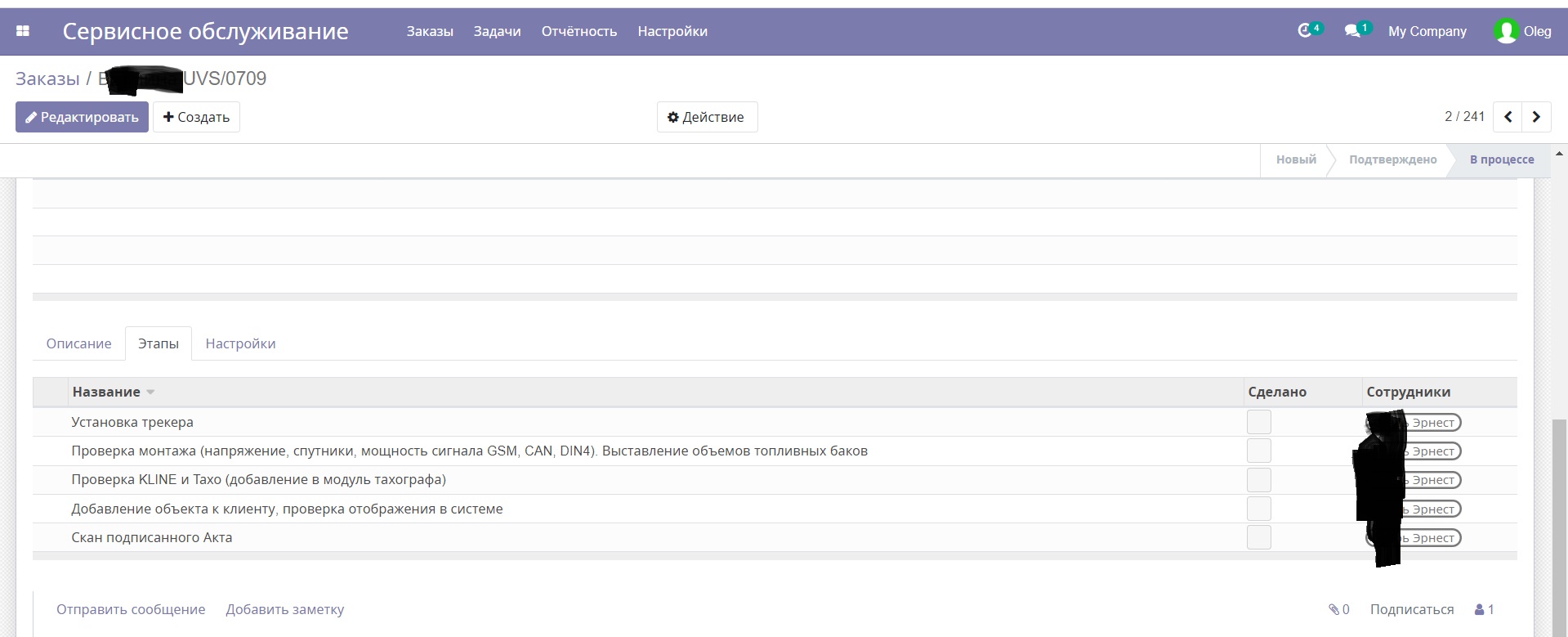Open the My Company switcher
This screenshot has width=1568, height=637.
click(1427, 31)
